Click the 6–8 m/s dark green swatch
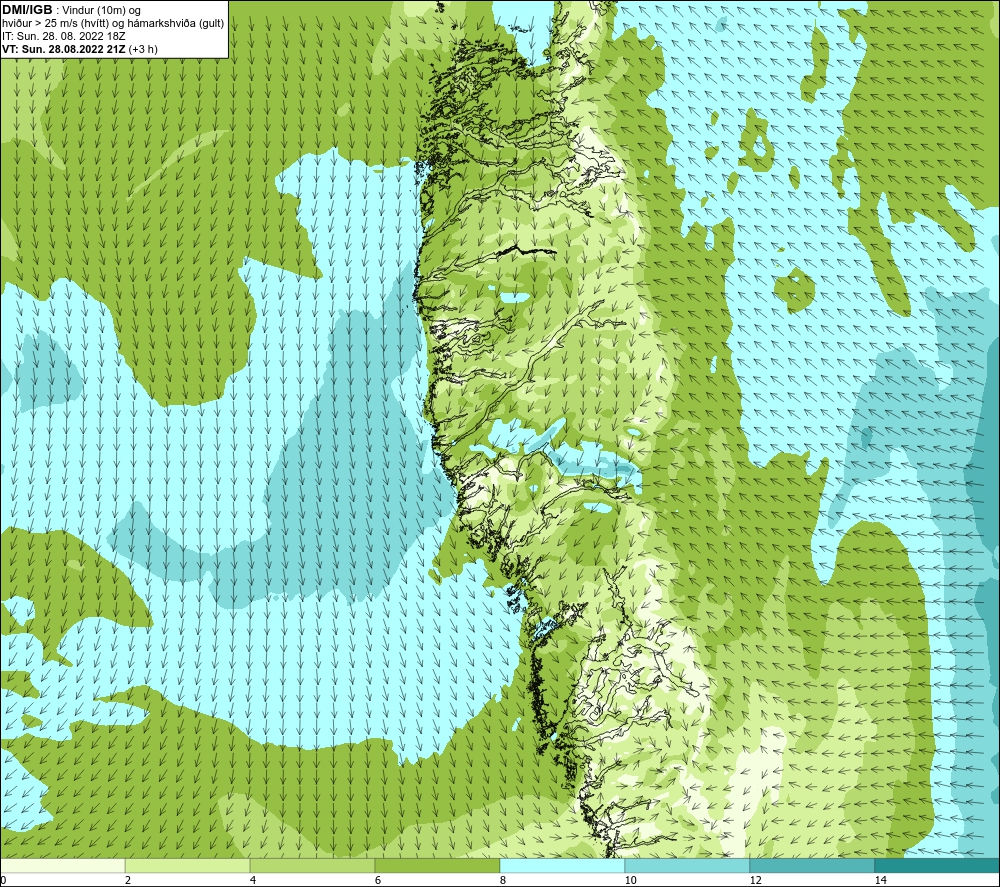Image resolution: width=1000 pixels, height=887 pixels. tap(438, 866)
